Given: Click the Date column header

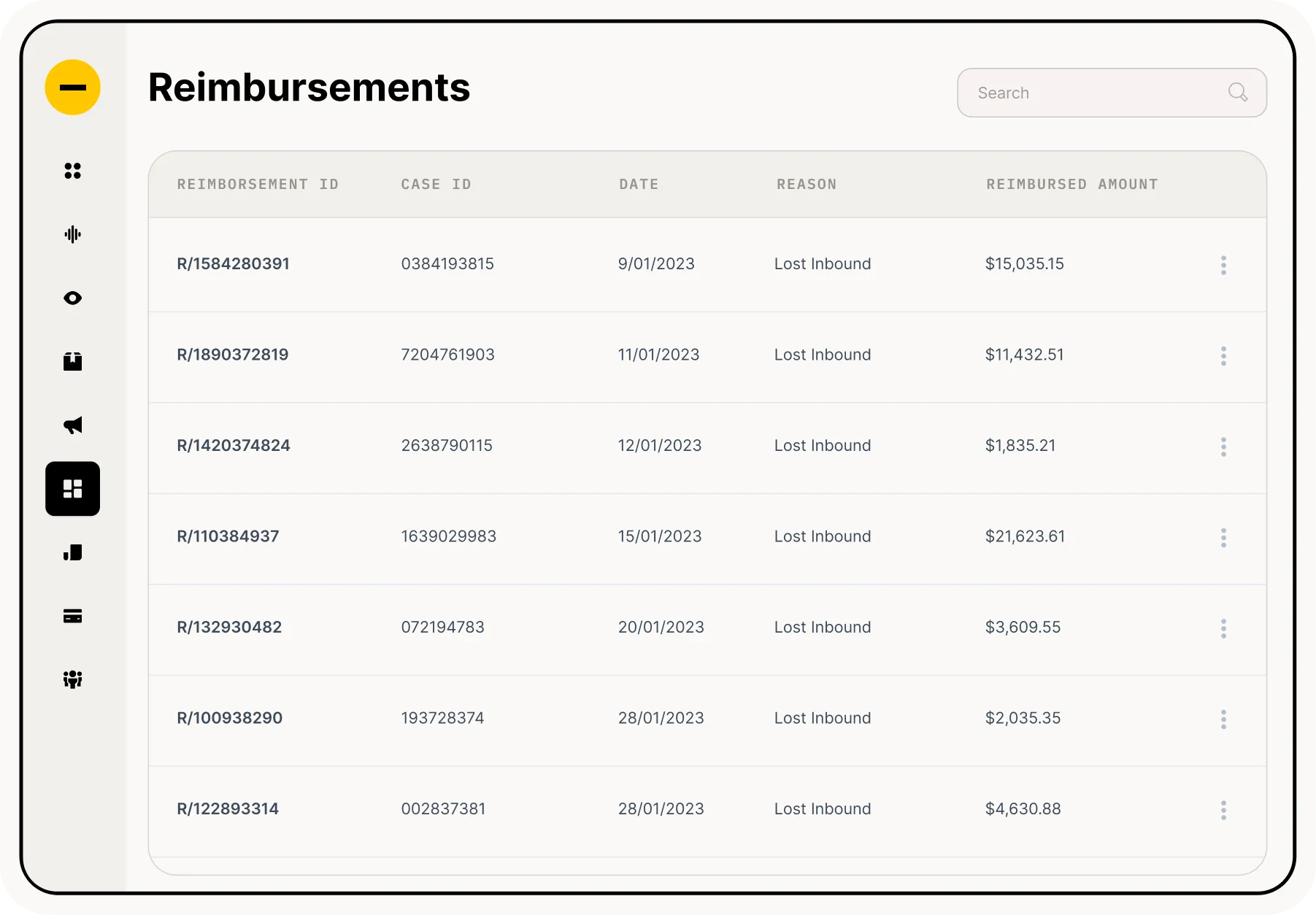Looking at the screenshot, I should click(x=639, y=185).
